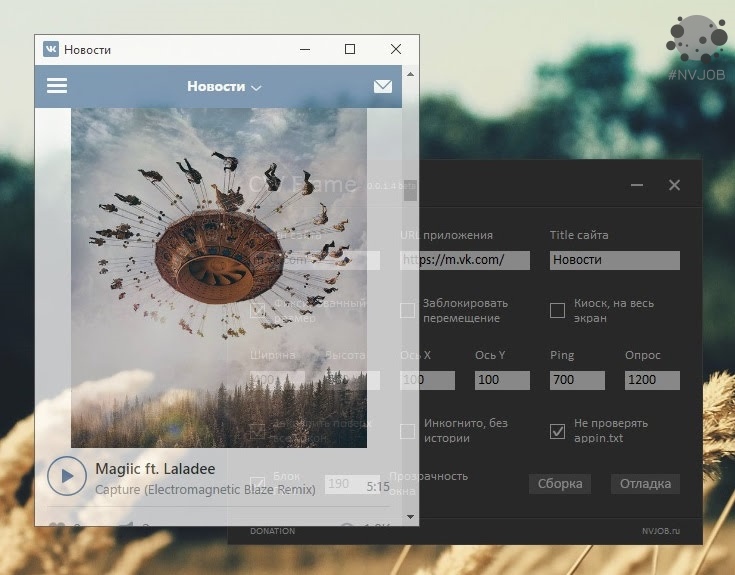Click the Опрос value field
This screenshot has height=575, width=735.
652,380
